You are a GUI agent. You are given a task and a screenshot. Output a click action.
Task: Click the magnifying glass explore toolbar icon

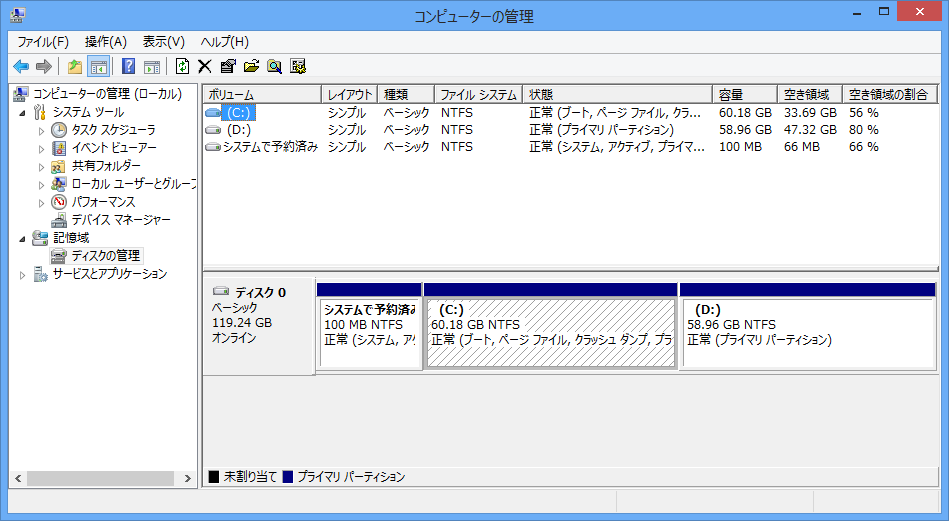pos(274,67)
